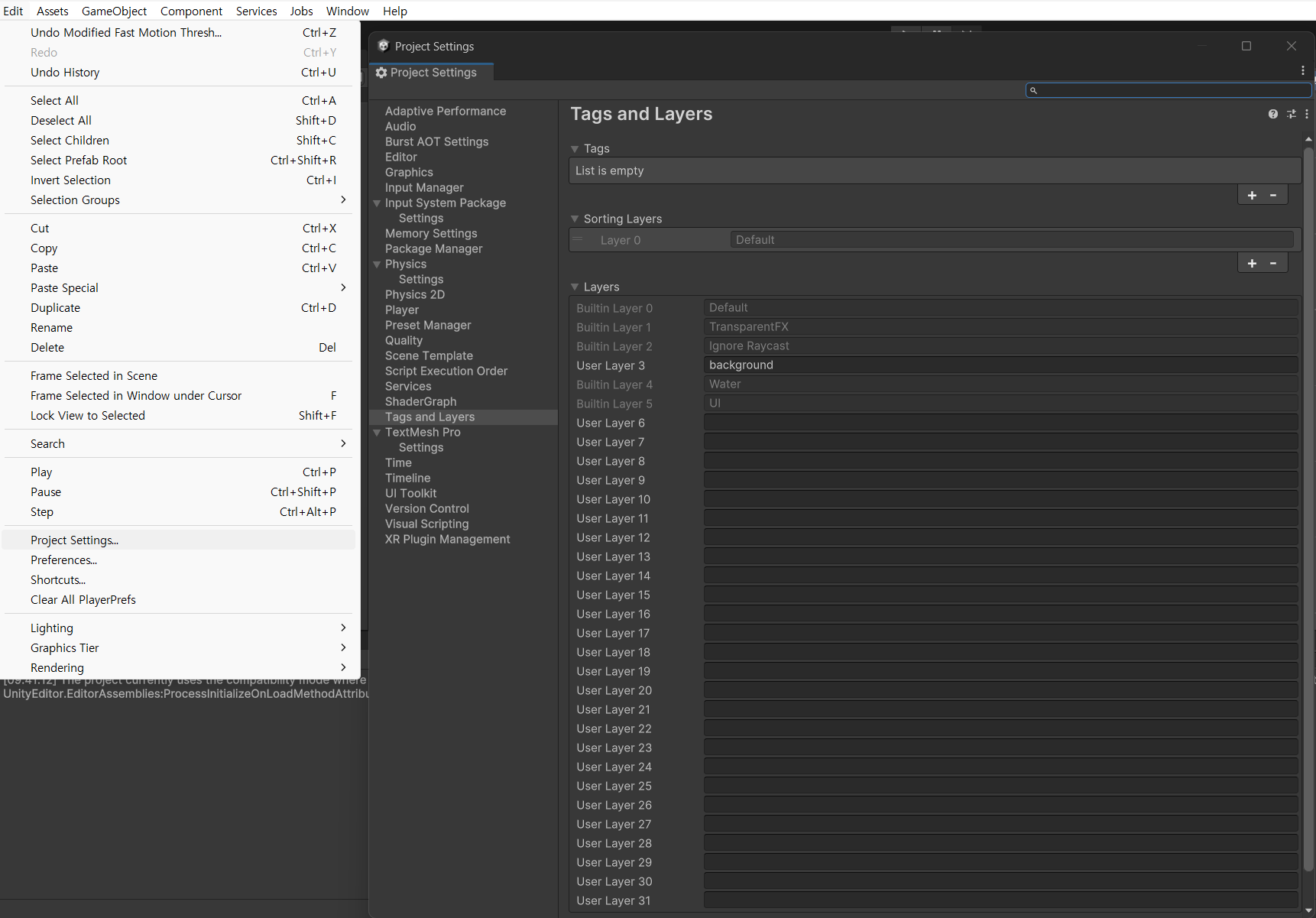The width and height of the screenshot is (1316, 918).
Task: Select Player settings category
Action: pos(402,310)
